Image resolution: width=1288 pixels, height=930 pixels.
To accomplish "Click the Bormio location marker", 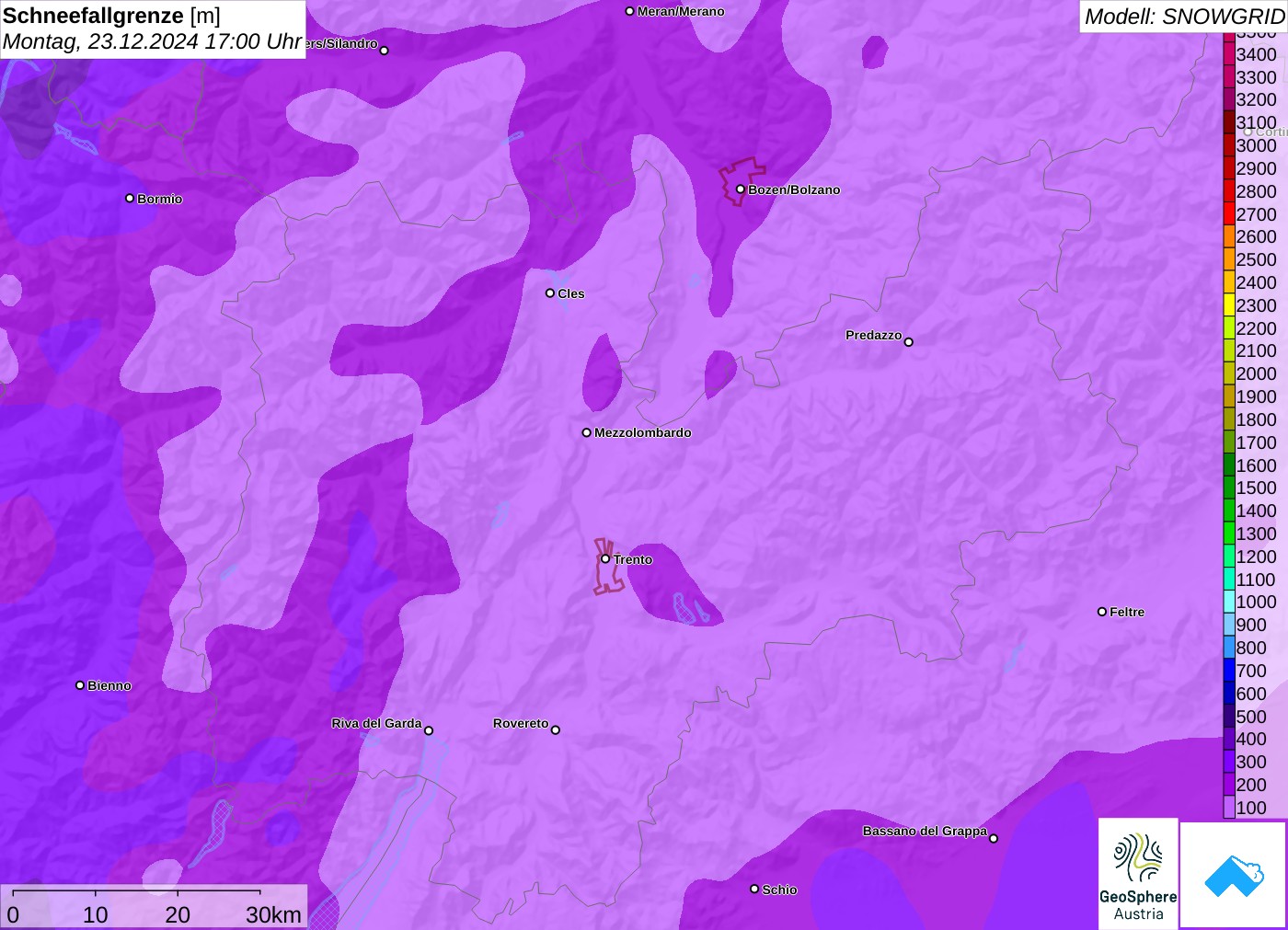I will (x=130, y=198).
